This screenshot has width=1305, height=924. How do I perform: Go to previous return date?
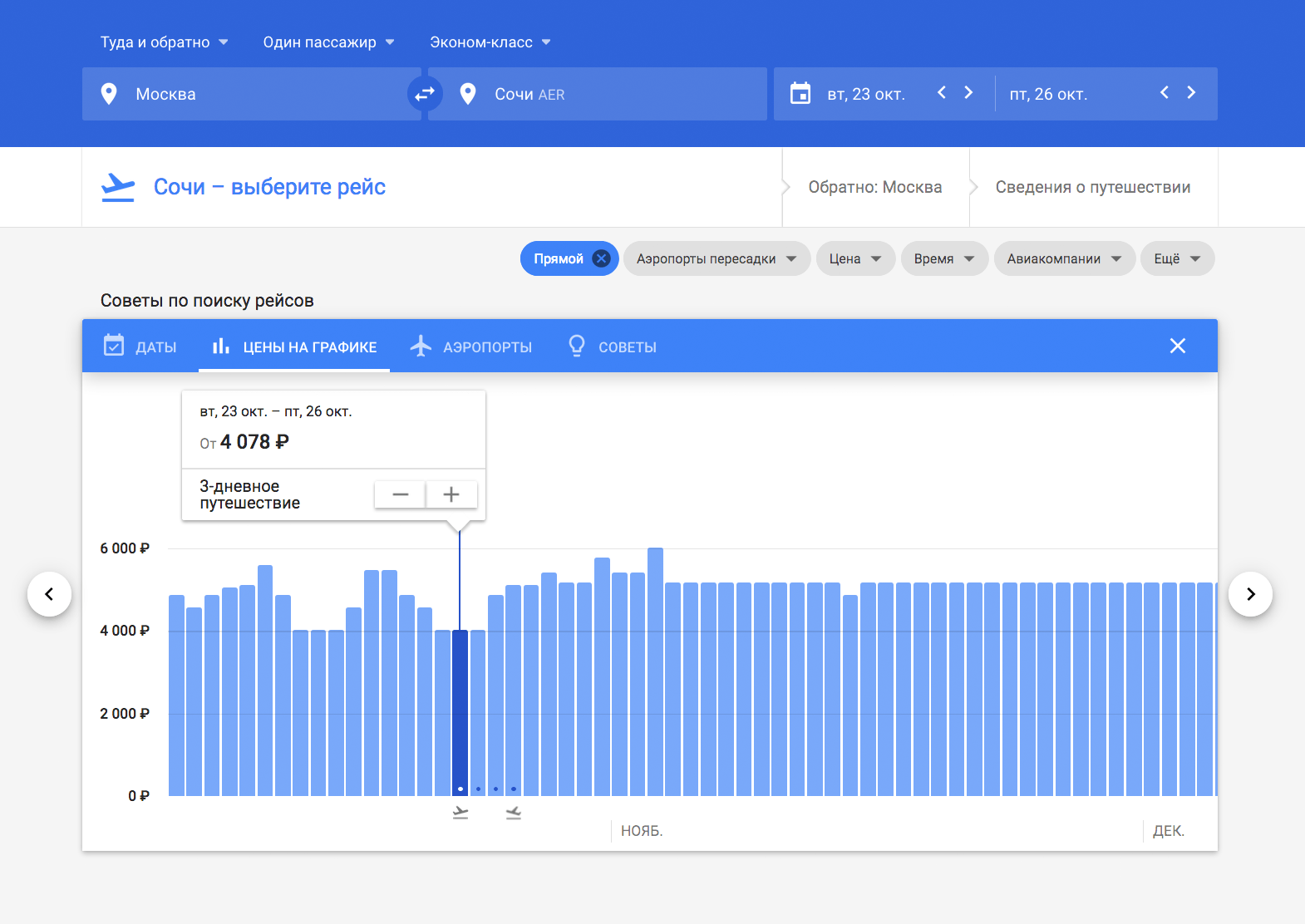click(1165, 92)
